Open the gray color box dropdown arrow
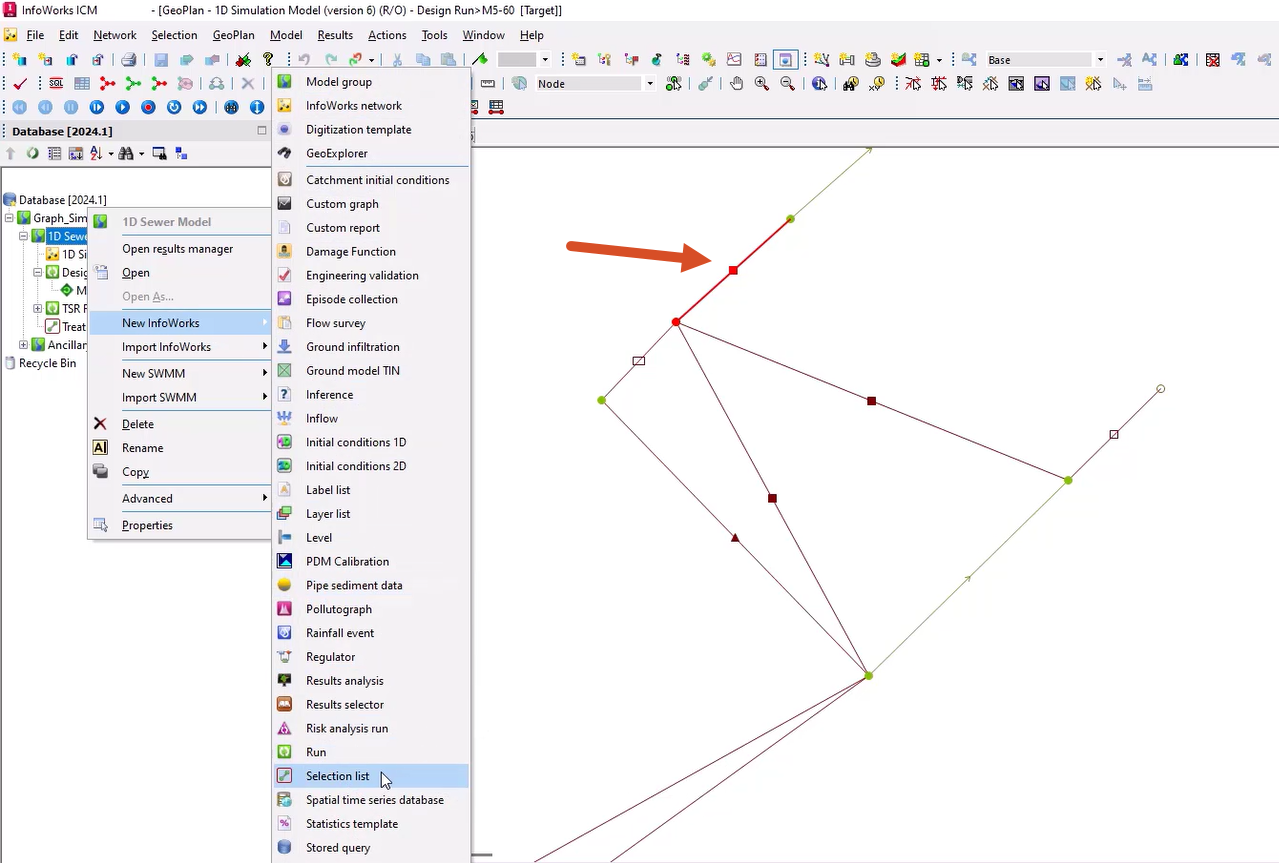This screenshot has width=1279, height=863. click(x=545, y=60)
